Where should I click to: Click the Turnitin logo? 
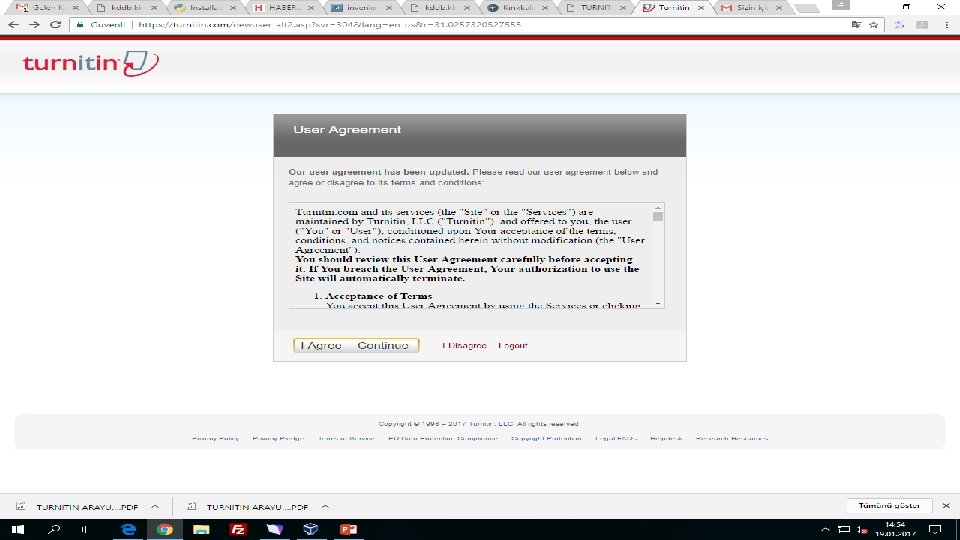91,63
